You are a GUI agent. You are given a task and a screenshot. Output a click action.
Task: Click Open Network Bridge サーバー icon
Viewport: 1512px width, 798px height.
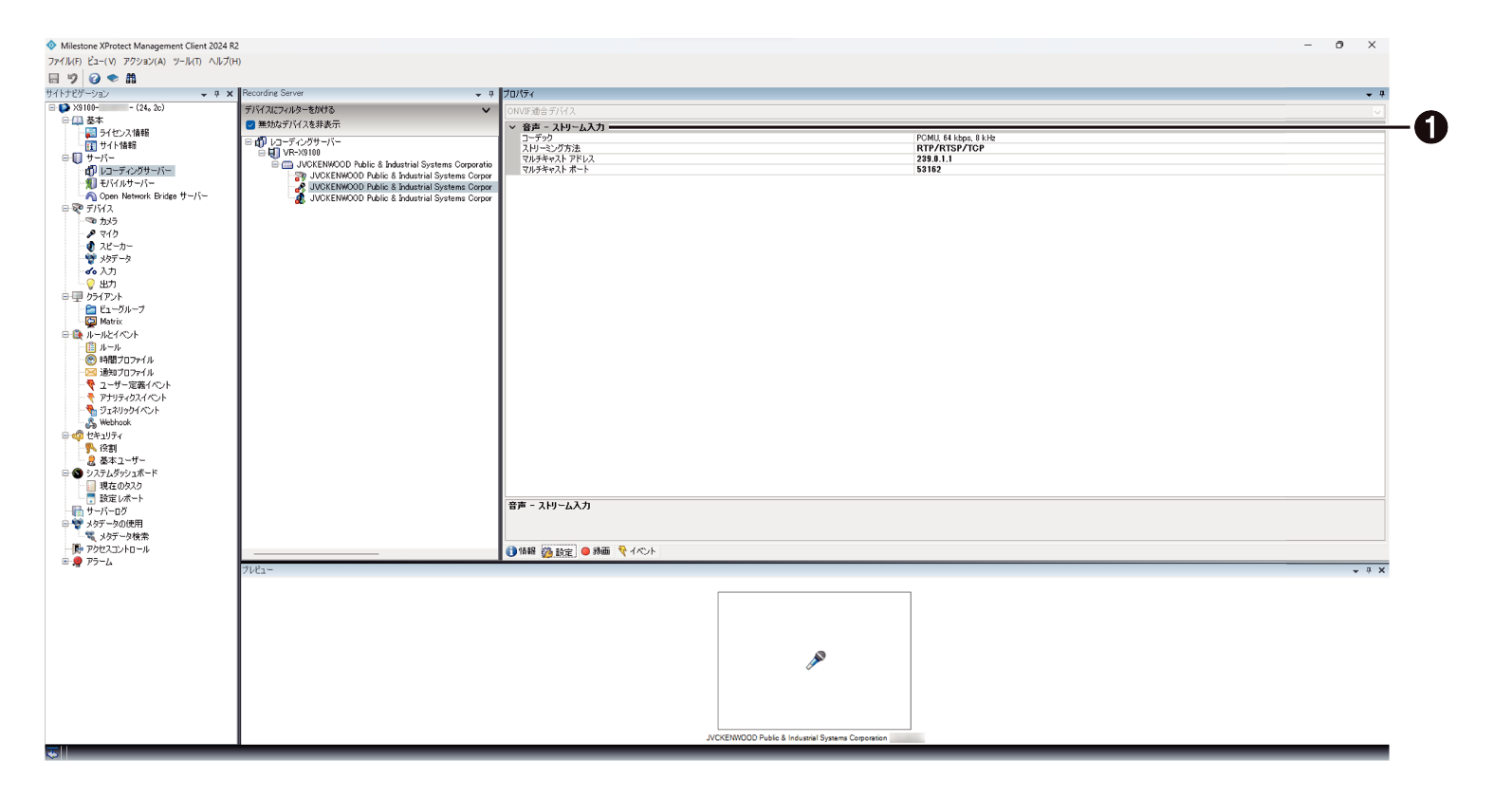coord(91,196)
